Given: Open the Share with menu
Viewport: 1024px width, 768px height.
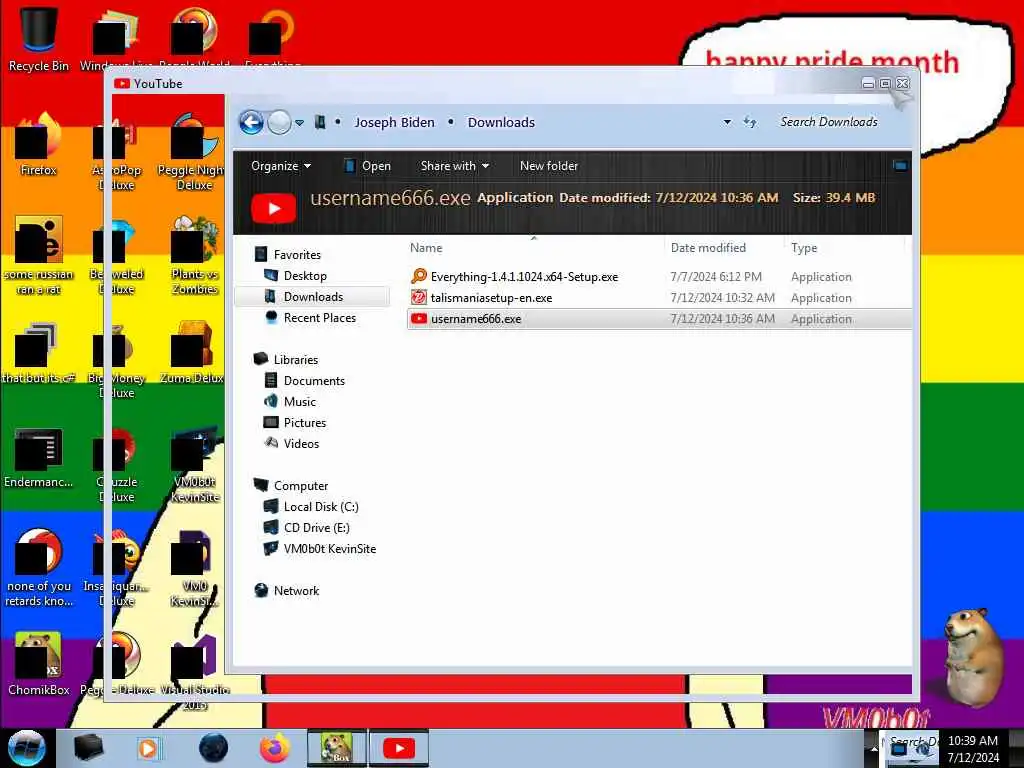Looking at the screenshot, I should pos(455,166).
